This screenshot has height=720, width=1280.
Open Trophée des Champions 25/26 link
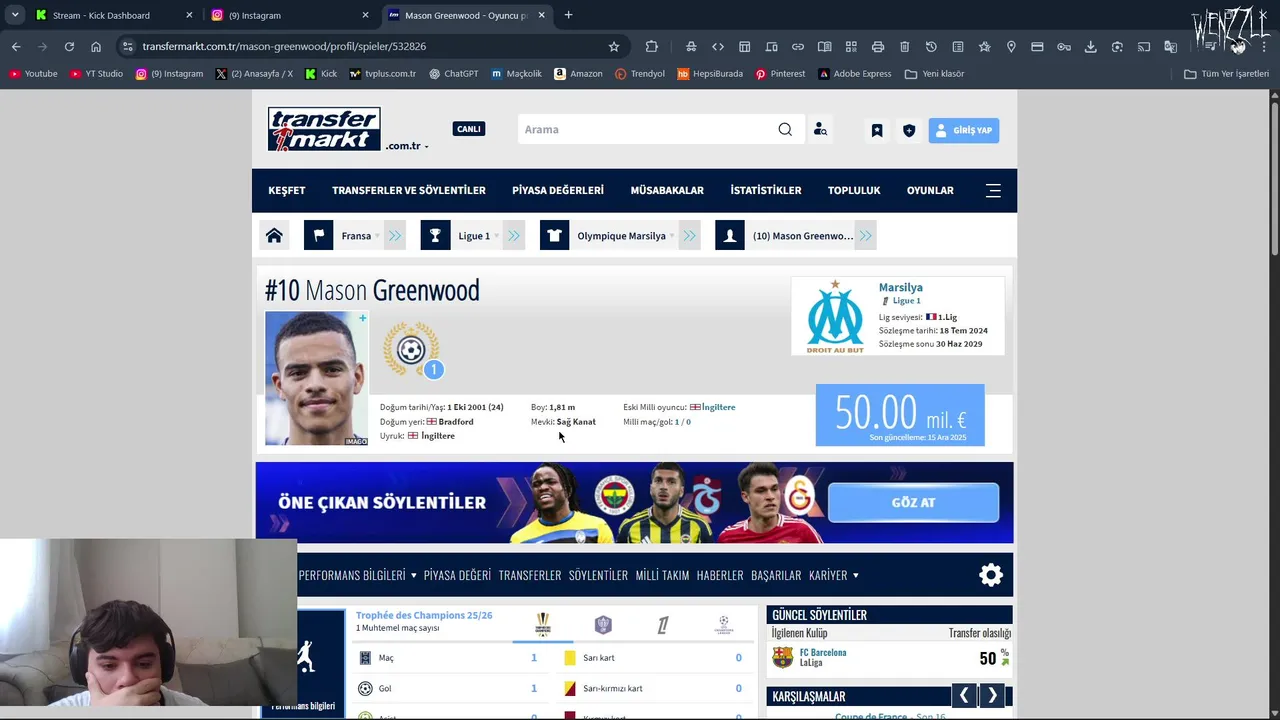pos(424,615)
